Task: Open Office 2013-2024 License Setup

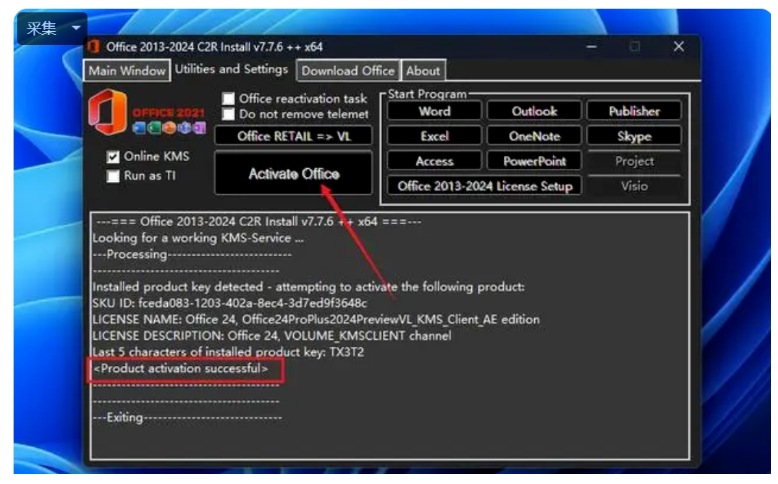Action: click(x=485, y=186)
